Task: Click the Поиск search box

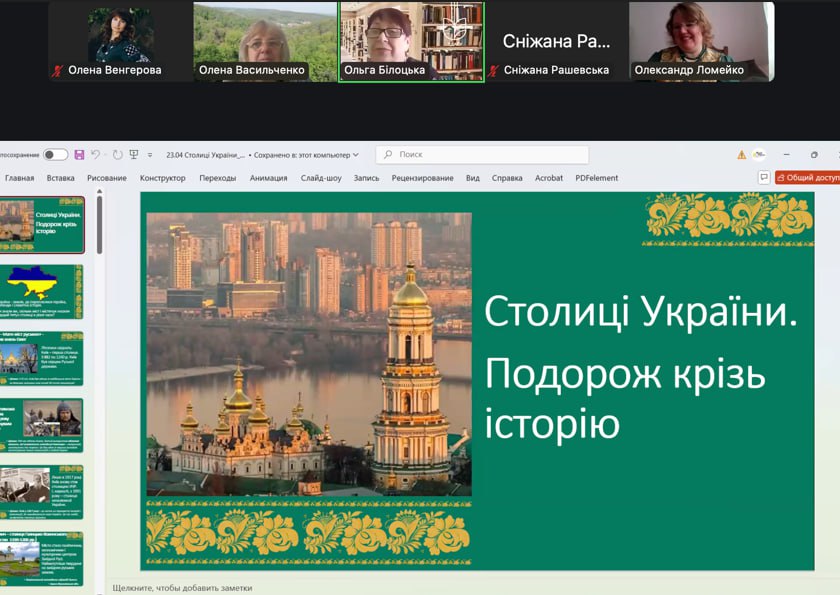Action: (x=482, y=155)
